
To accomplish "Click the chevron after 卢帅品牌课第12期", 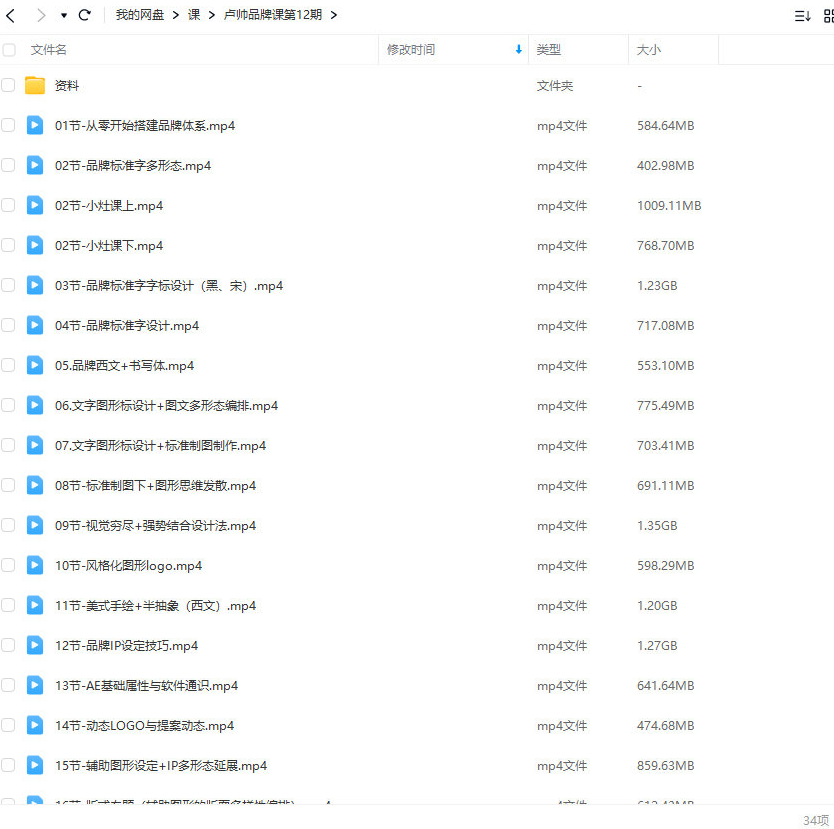I will [x=334, y=15].
